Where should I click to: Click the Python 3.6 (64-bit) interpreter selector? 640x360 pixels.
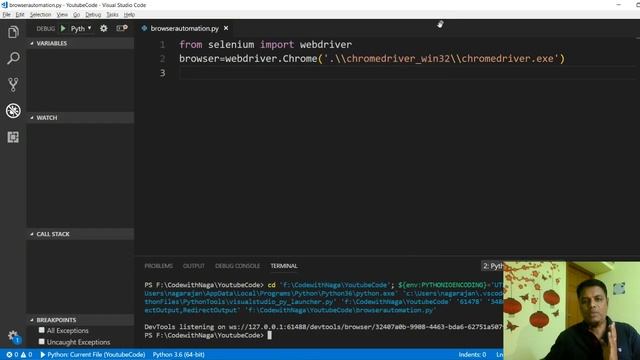pyautogui.click(x=179, y=355)
